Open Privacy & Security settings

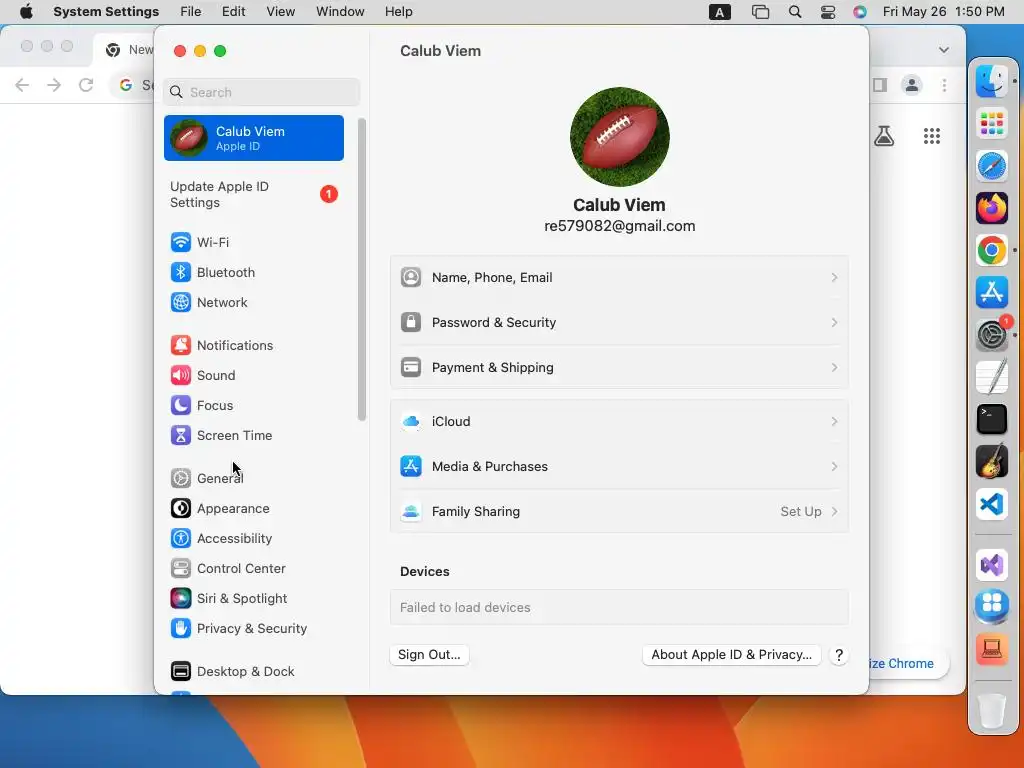[x=238, y=629]
